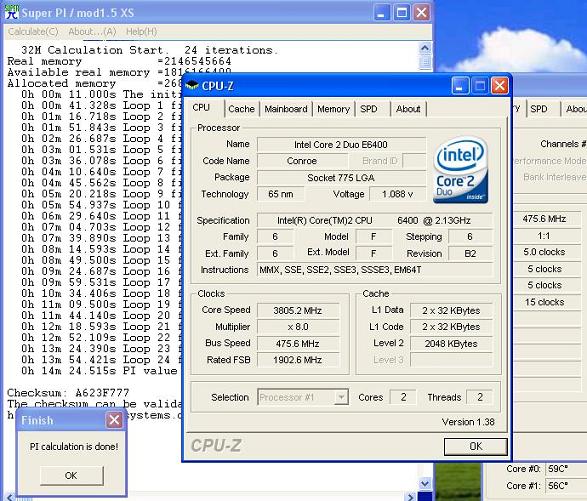This screenshot has height=501, width=587.
Task: Click the Loop 24 result line
Action: [101, 360]
